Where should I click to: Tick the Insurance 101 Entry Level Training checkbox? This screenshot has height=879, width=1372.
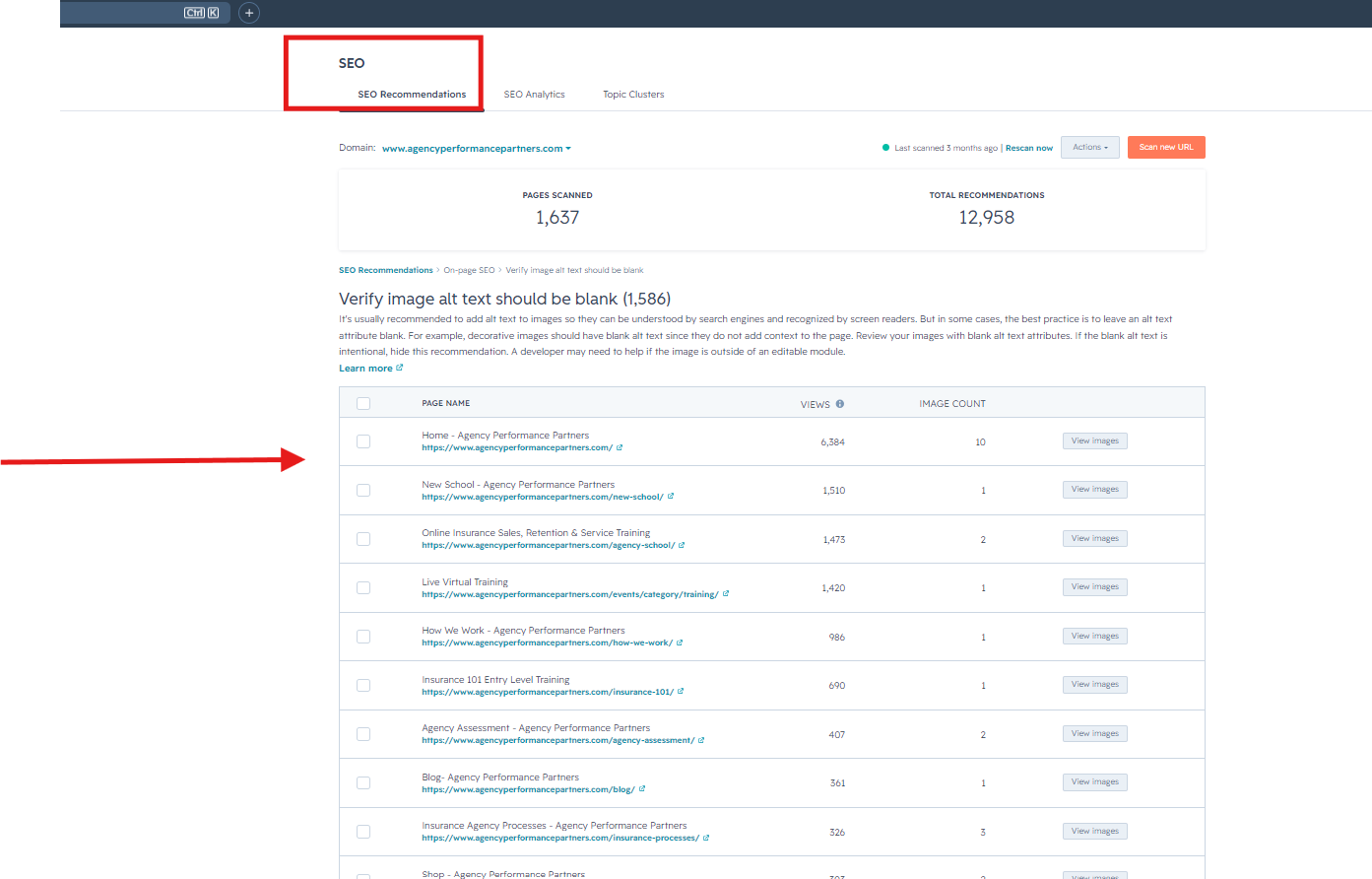click(363, 685)
